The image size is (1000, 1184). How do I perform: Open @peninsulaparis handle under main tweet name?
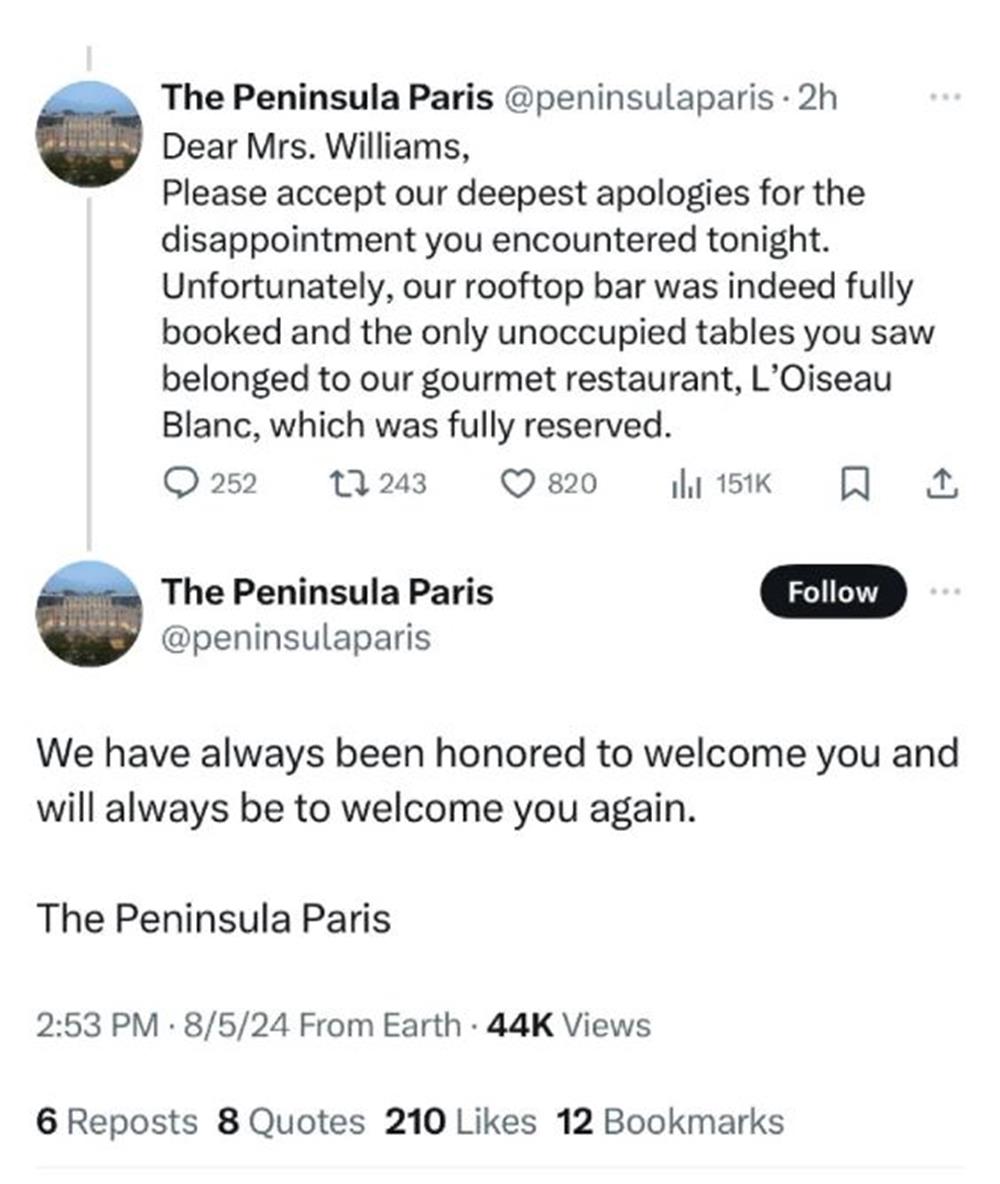pos(296,638)
